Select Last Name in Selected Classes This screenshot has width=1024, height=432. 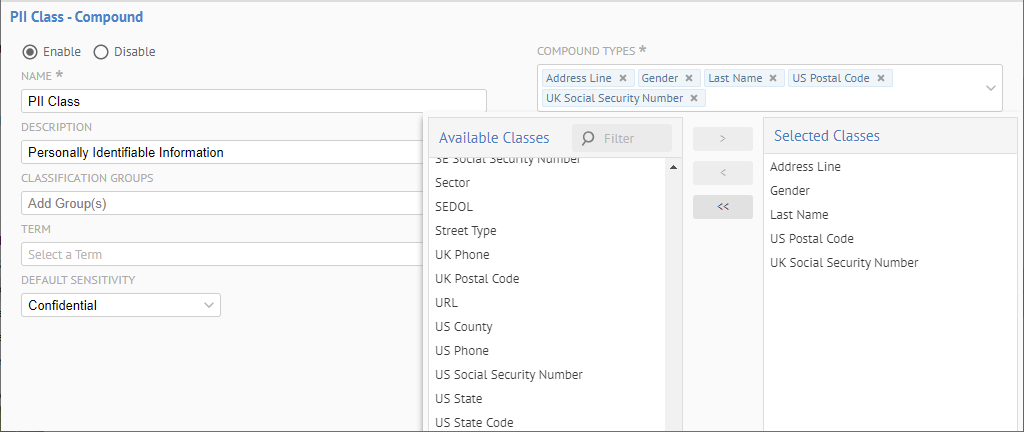tap(799, 215)
